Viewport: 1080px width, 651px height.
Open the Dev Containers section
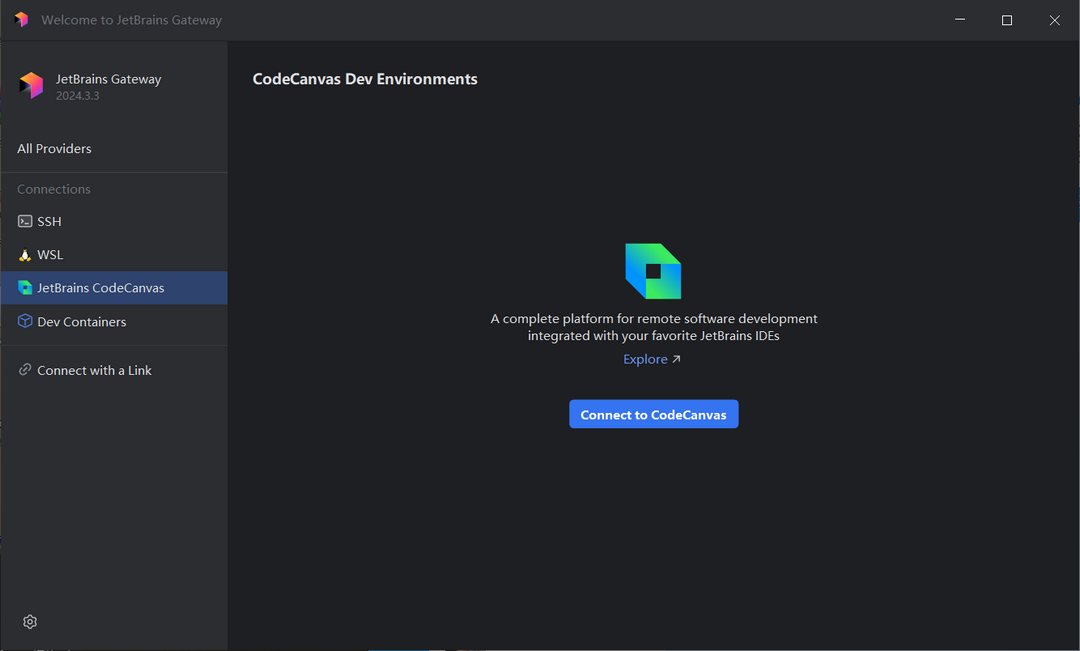click(81, 321)
